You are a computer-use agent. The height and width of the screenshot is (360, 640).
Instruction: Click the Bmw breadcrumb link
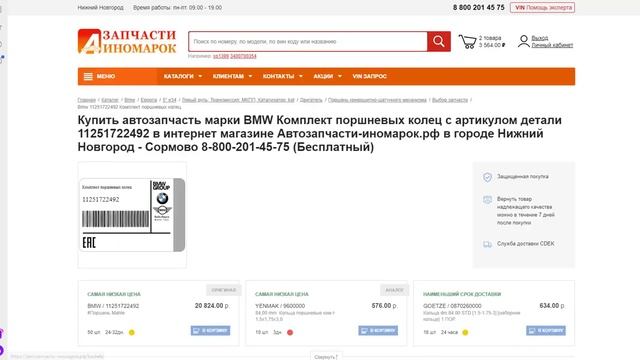(129, 100)
